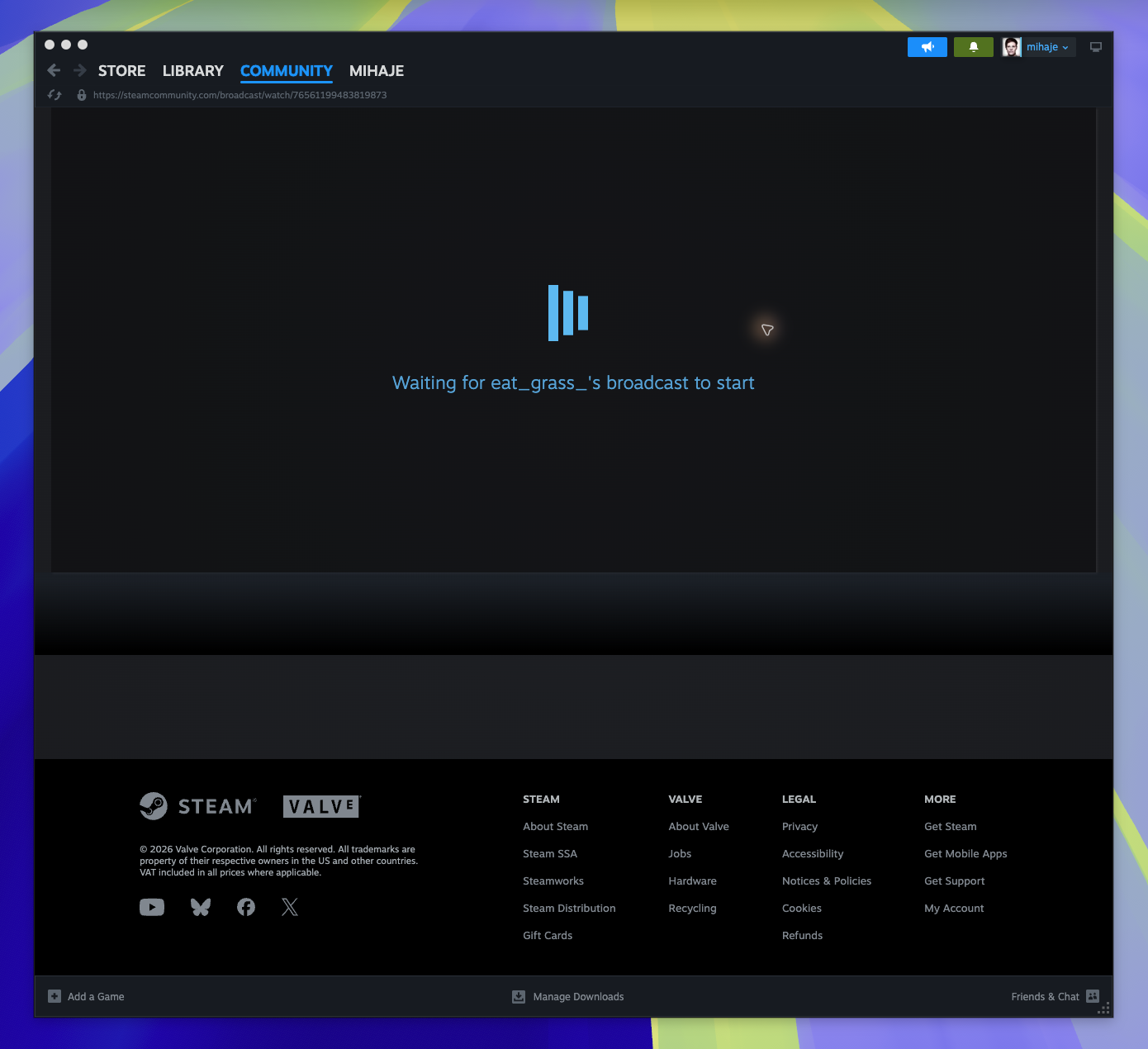The image size is (1148, 1049).
Task: Open the Get Support link
Action: pyautogui.click(x=954, y=881)
